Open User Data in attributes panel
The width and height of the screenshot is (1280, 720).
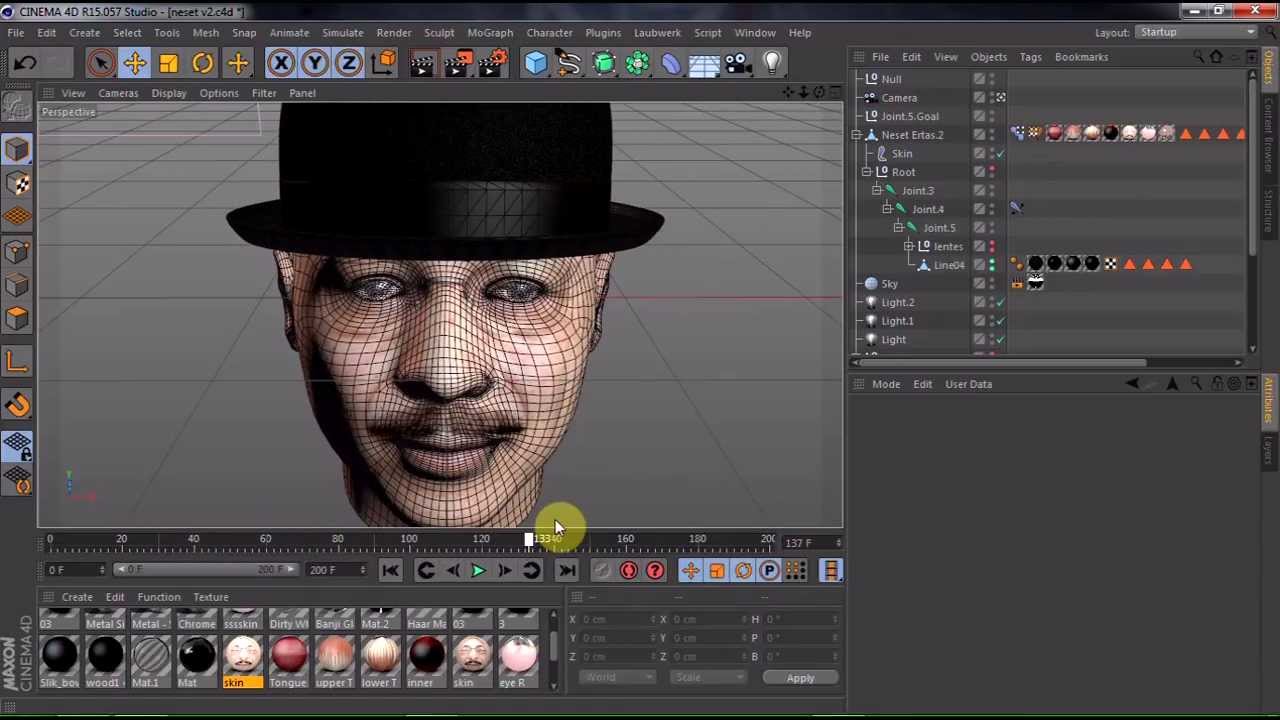[968, 384]
